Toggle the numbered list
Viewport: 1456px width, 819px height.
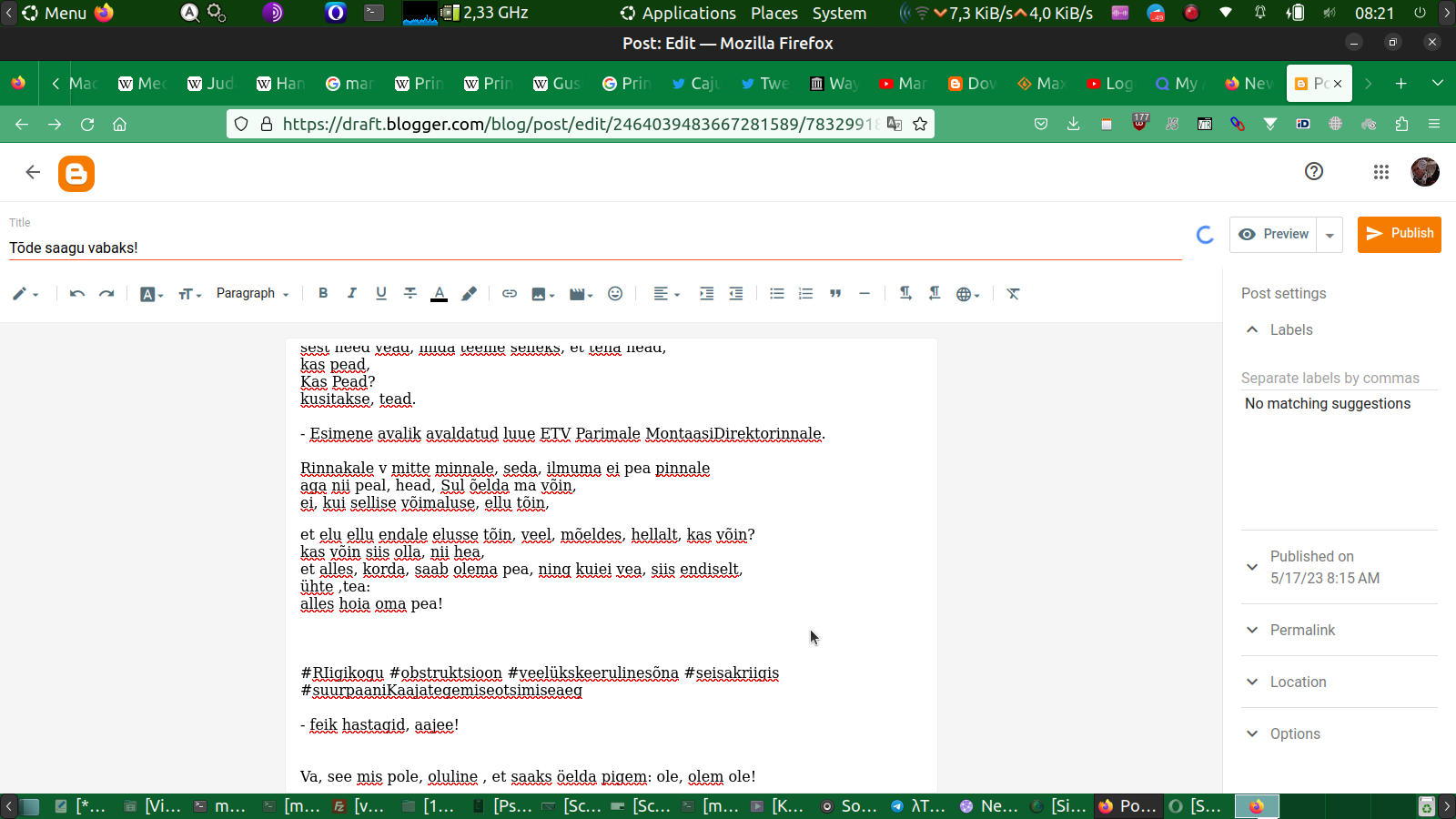(806, 294)
